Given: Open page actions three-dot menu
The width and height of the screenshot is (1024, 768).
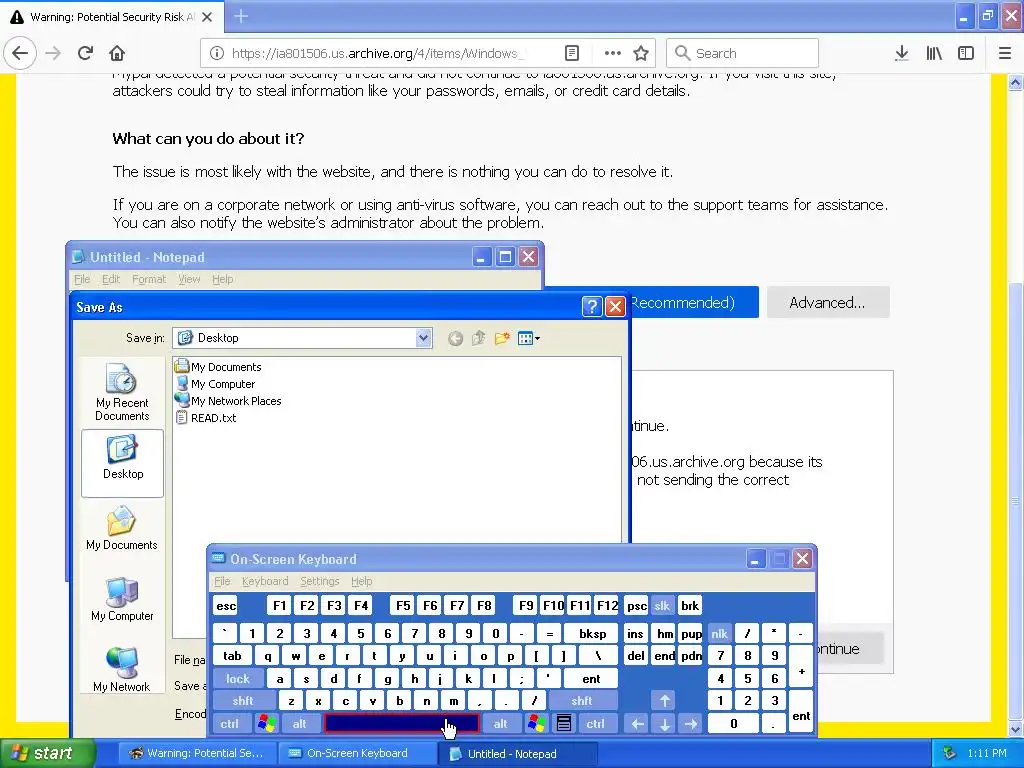Looking at the screenshot, I should (x=612, y=54).
